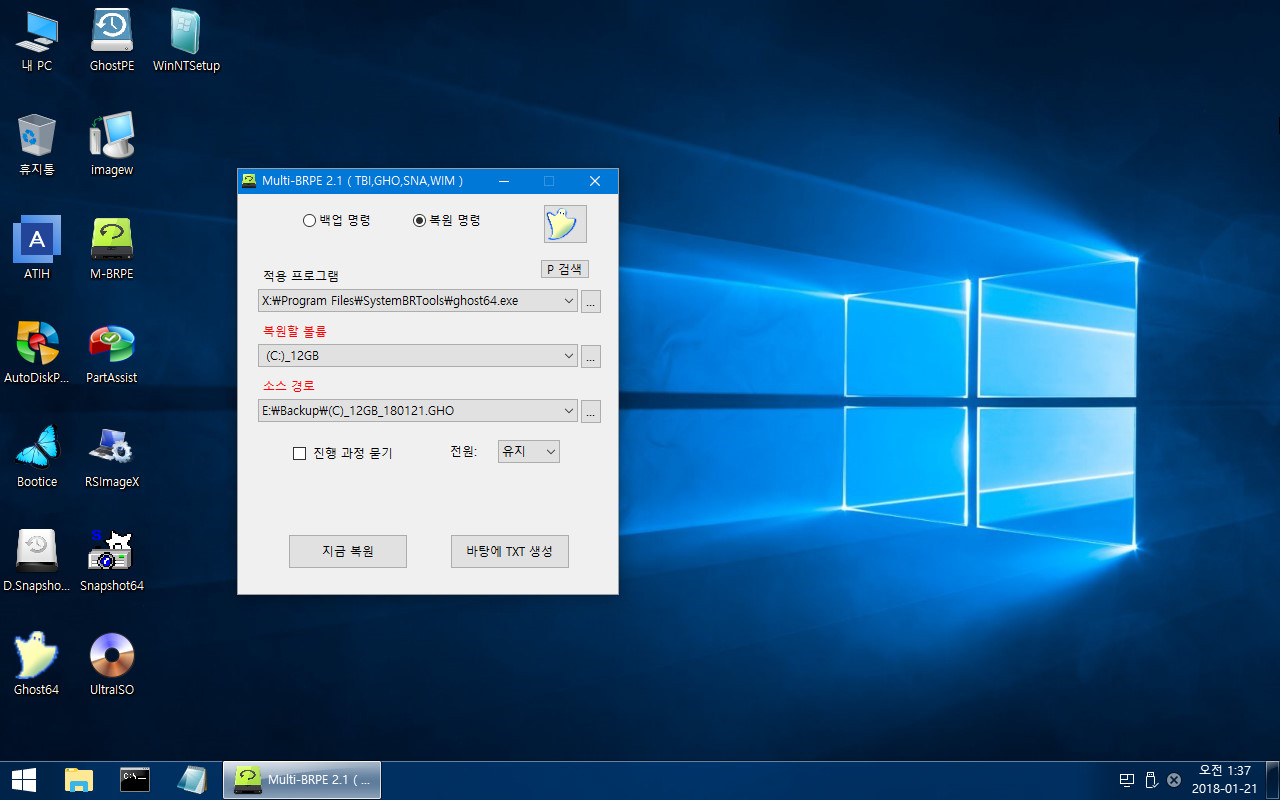This screenshot has width=1280, height=800.
Task: Launch UltraISO from the desktop
Action: (x=112, y=664)
